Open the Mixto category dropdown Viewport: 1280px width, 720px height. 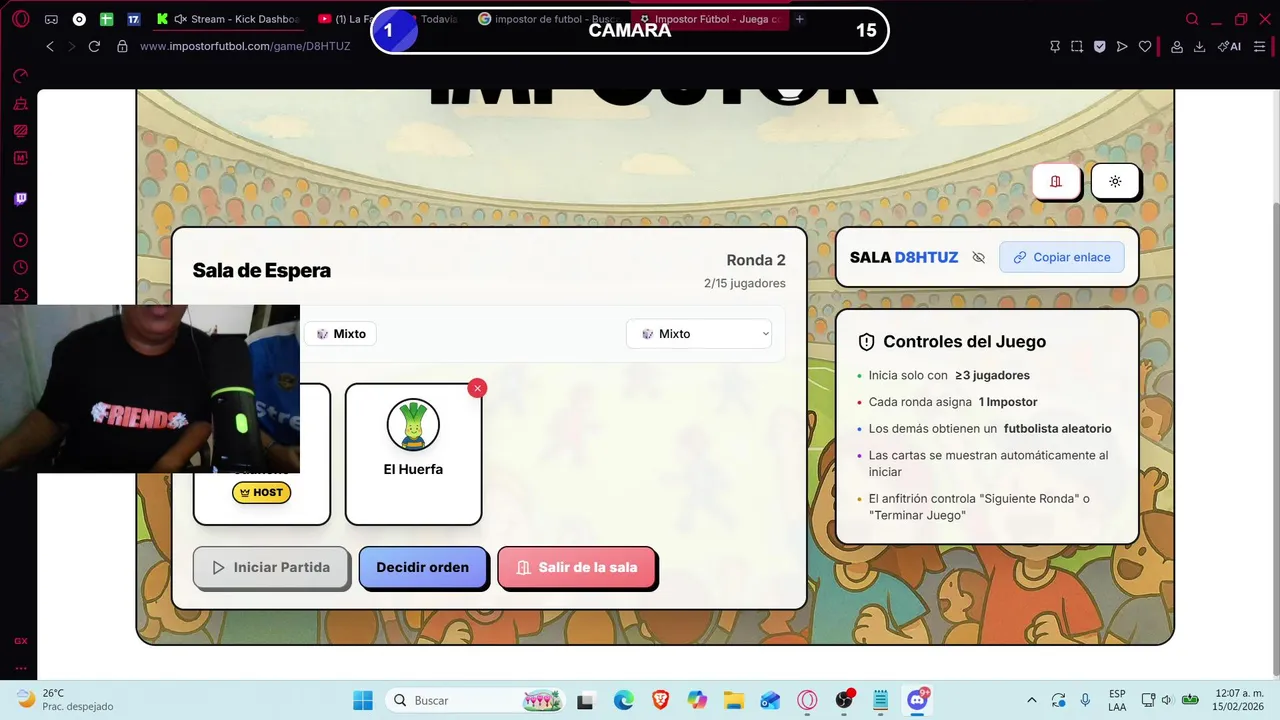pos(699,334)
